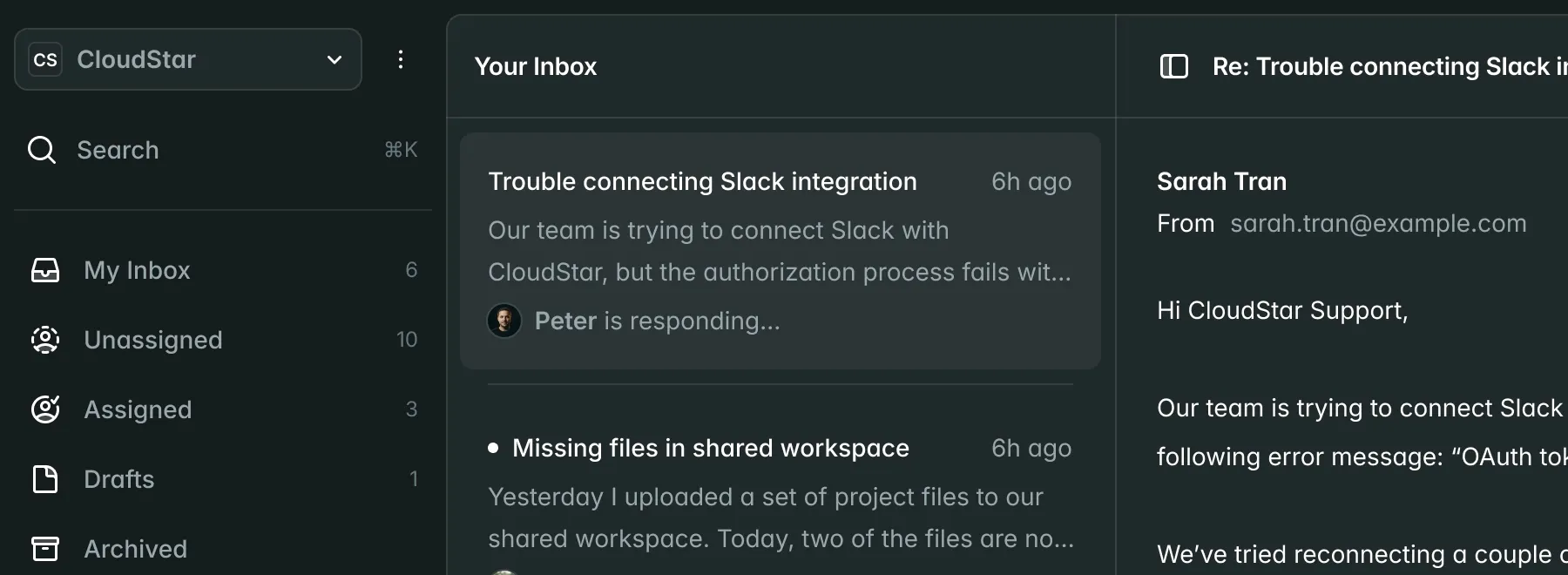Toggle the sidebar panel layout icon
Screen dimensions: 1568x575
pyautogui.click(x=1174, y=66)
